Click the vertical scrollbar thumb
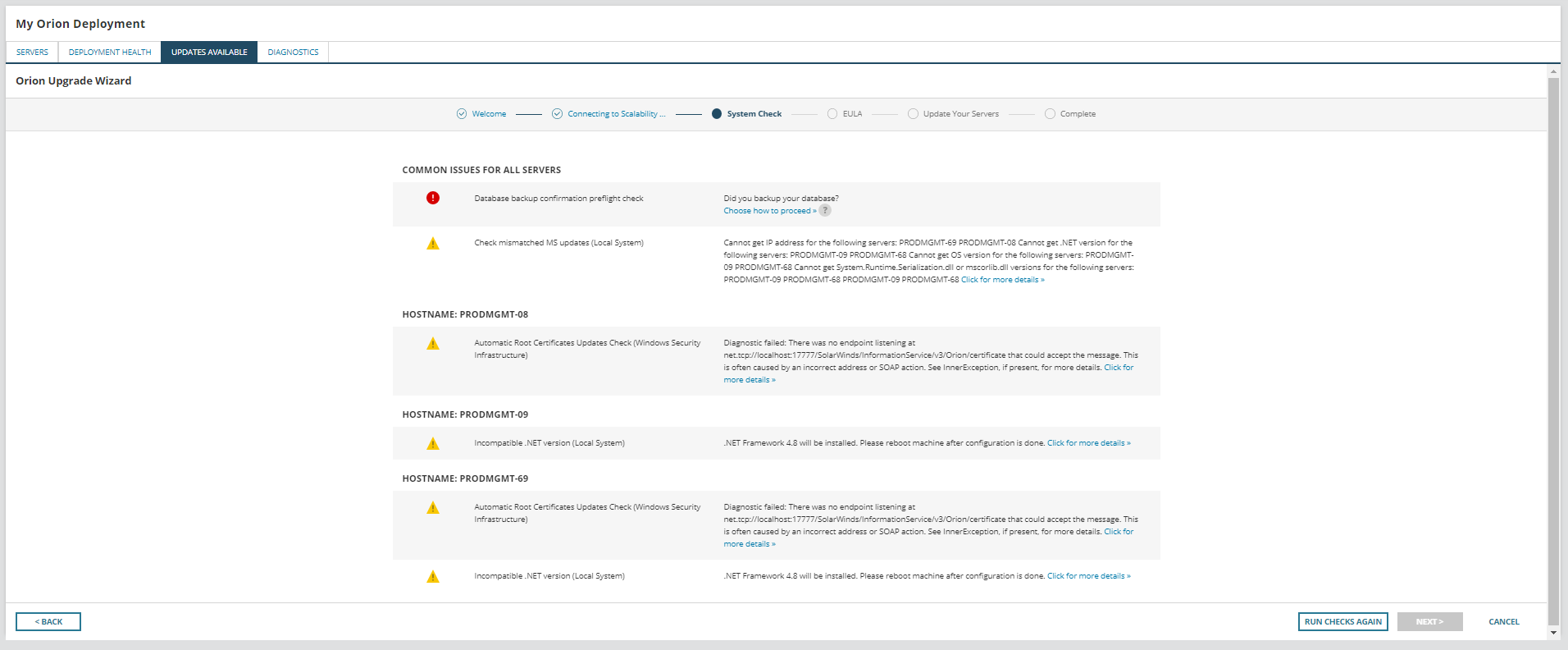Screen dimensions: 1568x650 tap(1553, 351)
